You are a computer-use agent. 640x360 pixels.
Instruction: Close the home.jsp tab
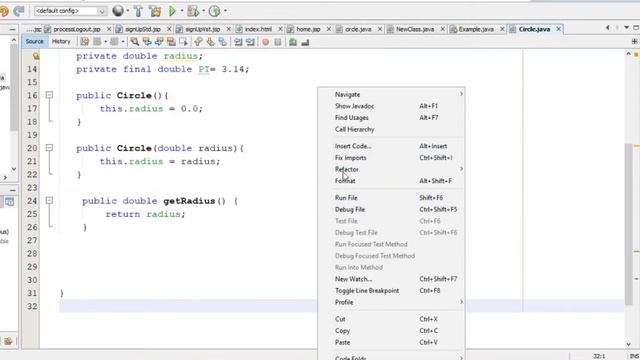coord(329,29)
